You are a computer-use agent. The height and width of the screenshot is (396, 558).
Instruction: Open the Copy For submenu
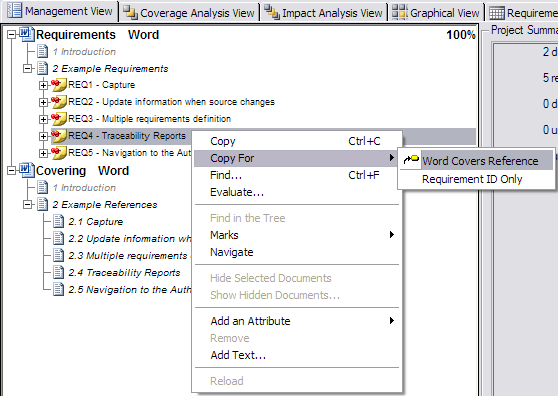coord(297,158)
